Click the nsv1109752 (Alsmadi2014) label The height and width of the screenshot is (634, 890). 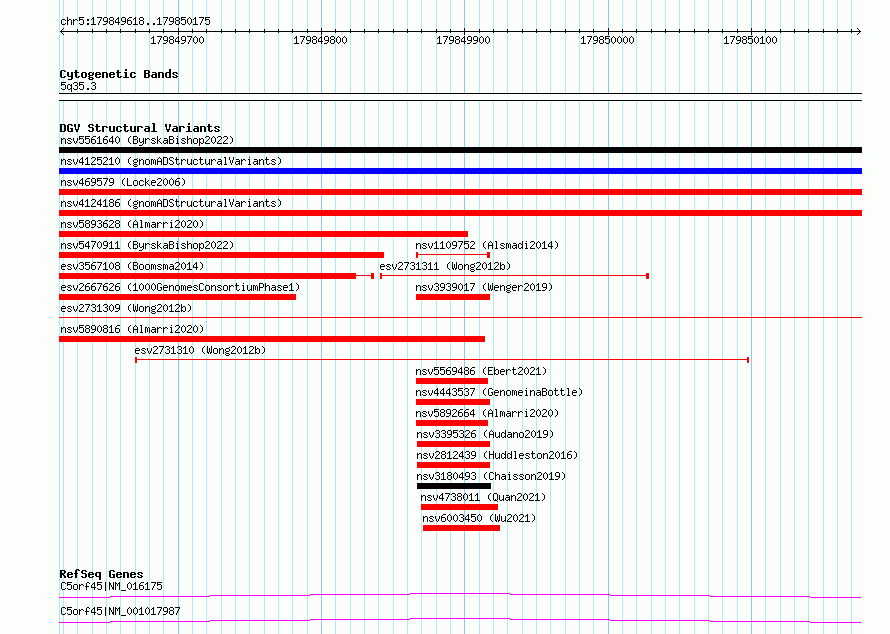pos(487,245)
